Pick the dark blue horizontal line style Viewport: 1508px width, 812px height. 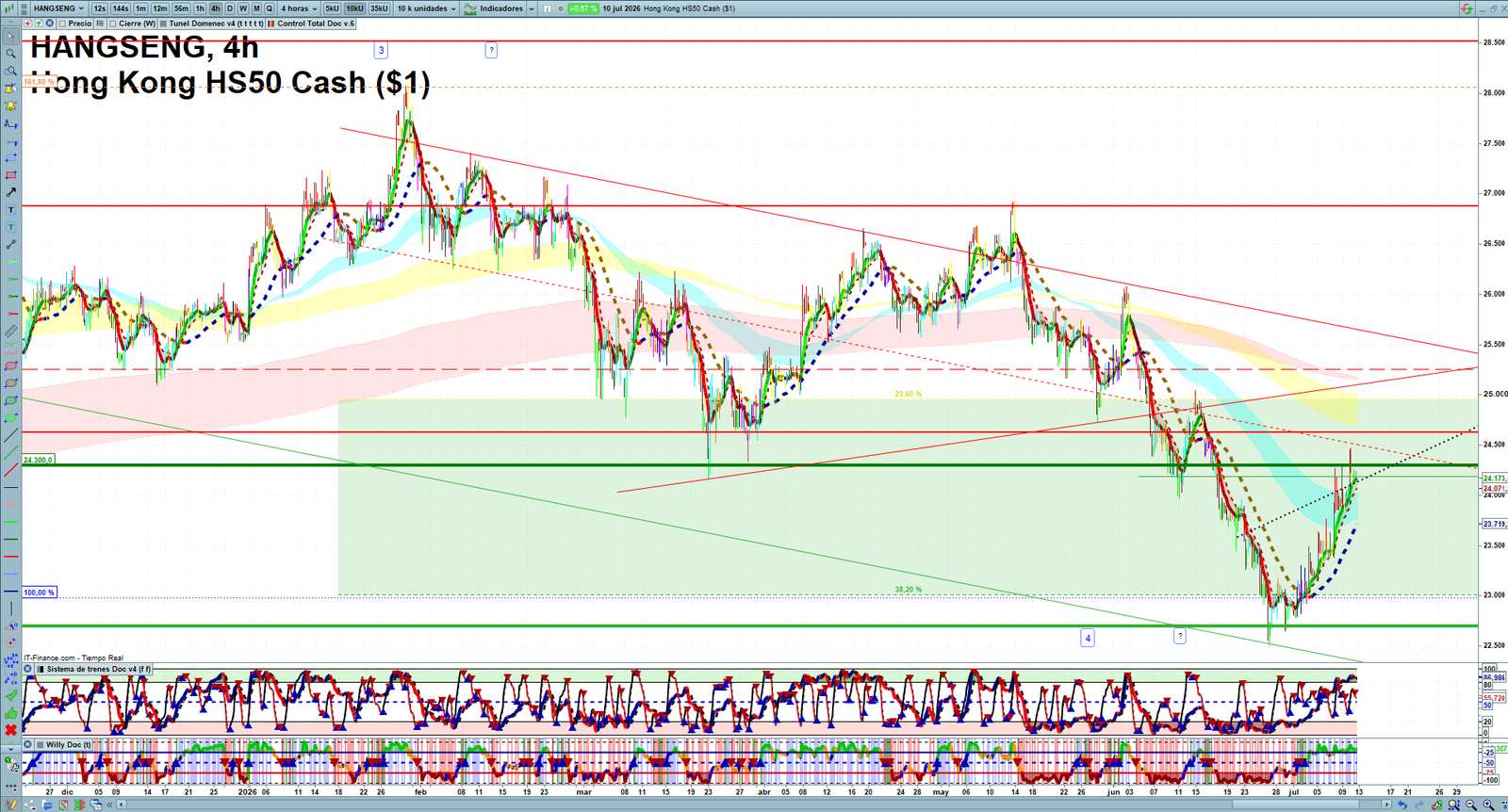coord(11,591)
